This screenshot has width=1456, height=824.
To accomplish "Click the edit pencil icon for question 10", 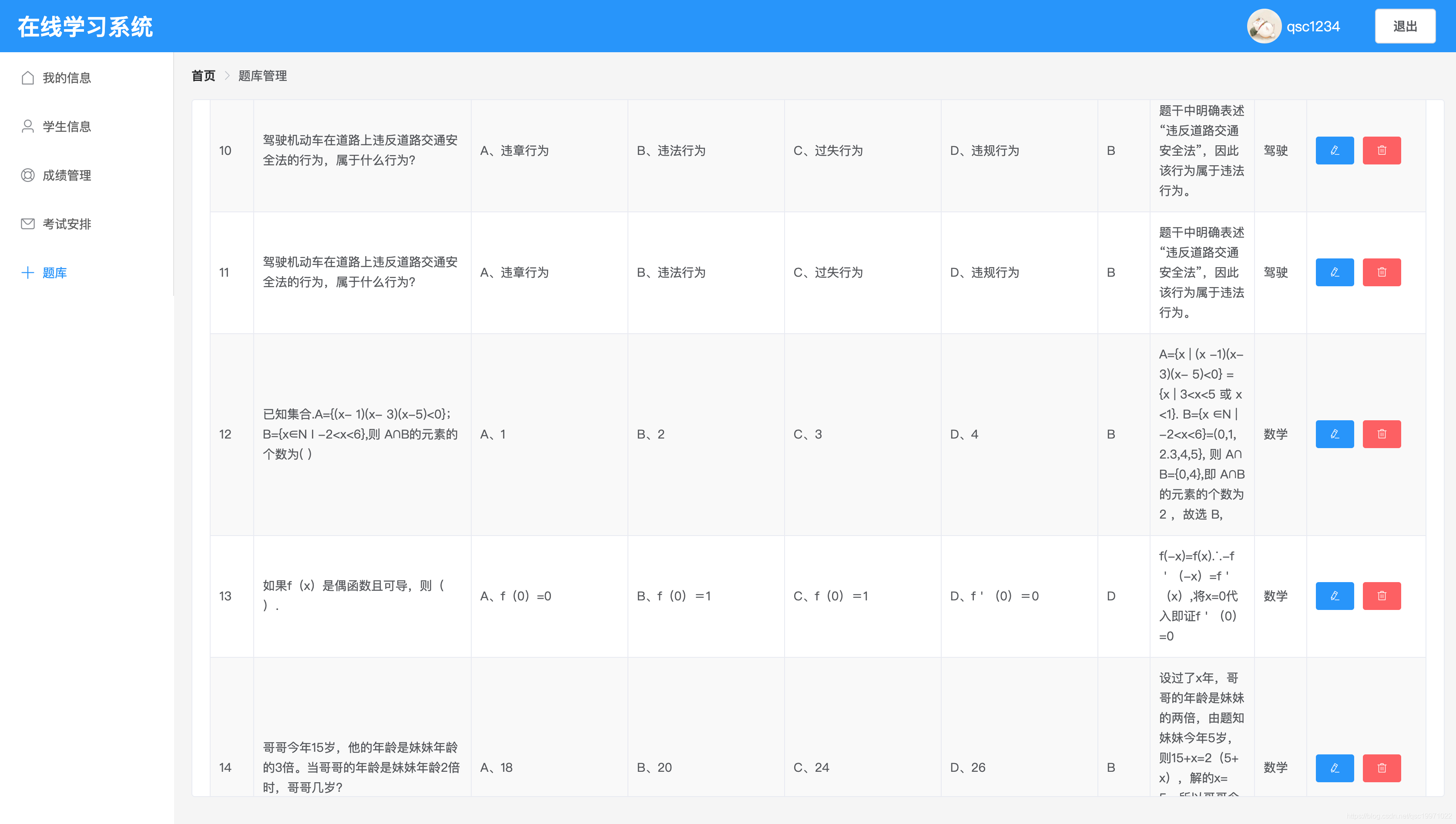I will (x=1334, y=151).
